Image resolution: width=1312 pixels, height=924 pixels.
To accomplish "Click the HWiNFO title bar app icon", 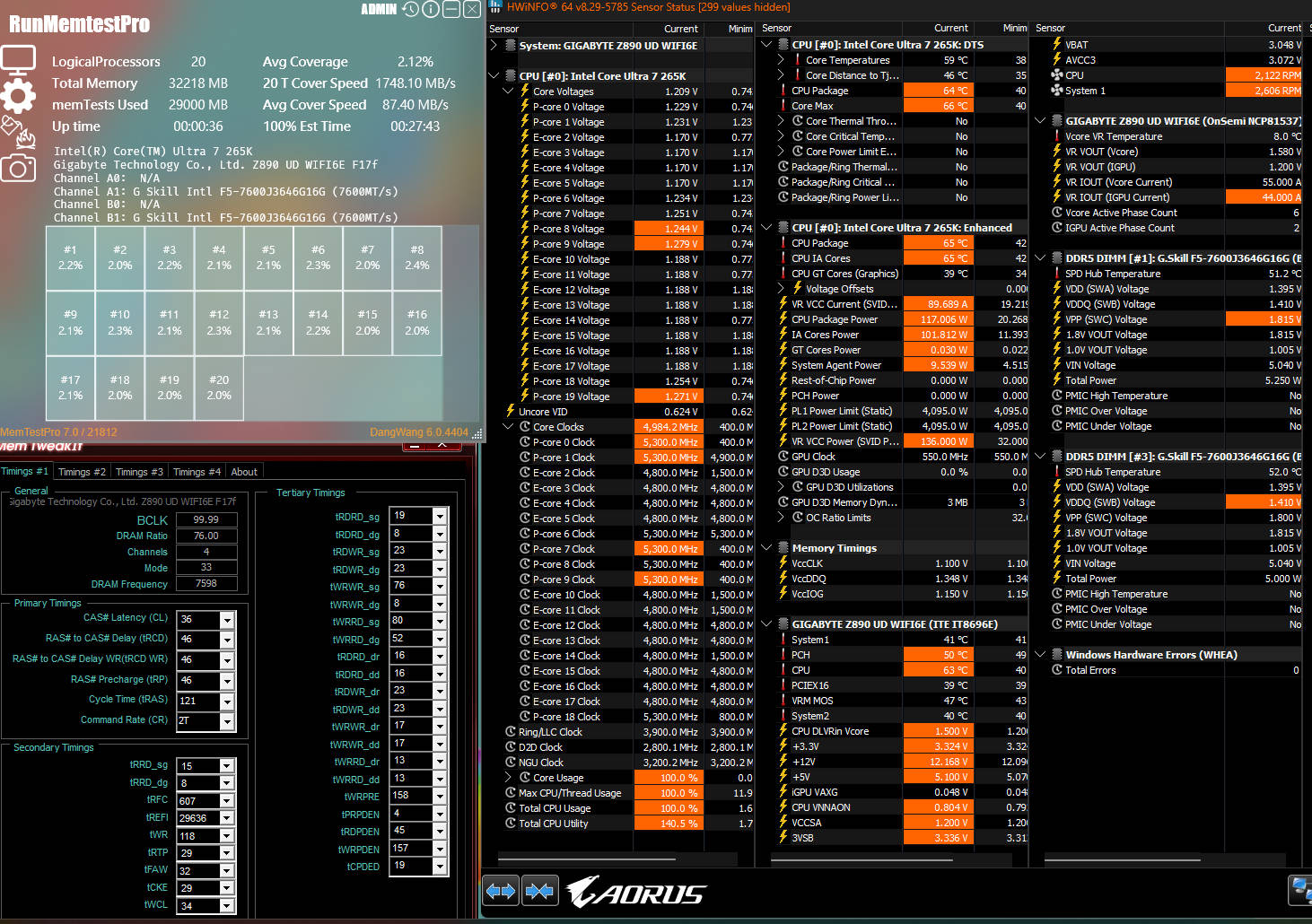I will tap(495, 7).
